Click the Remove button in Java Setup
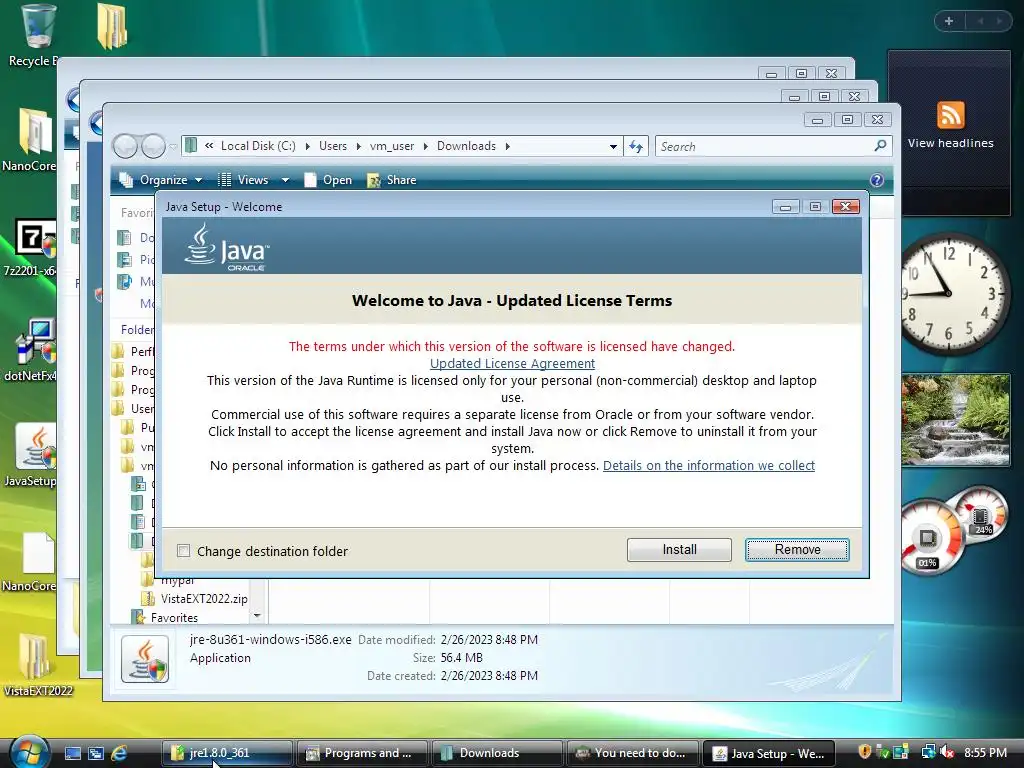1024x768 pixels. click(797, 550)
